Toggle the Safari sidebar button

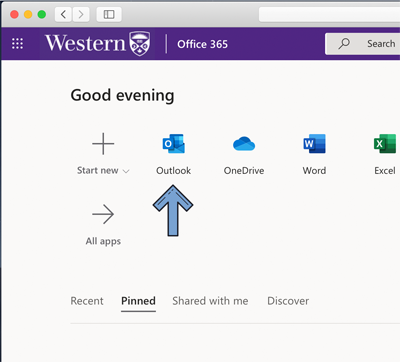tap(109, 14)
